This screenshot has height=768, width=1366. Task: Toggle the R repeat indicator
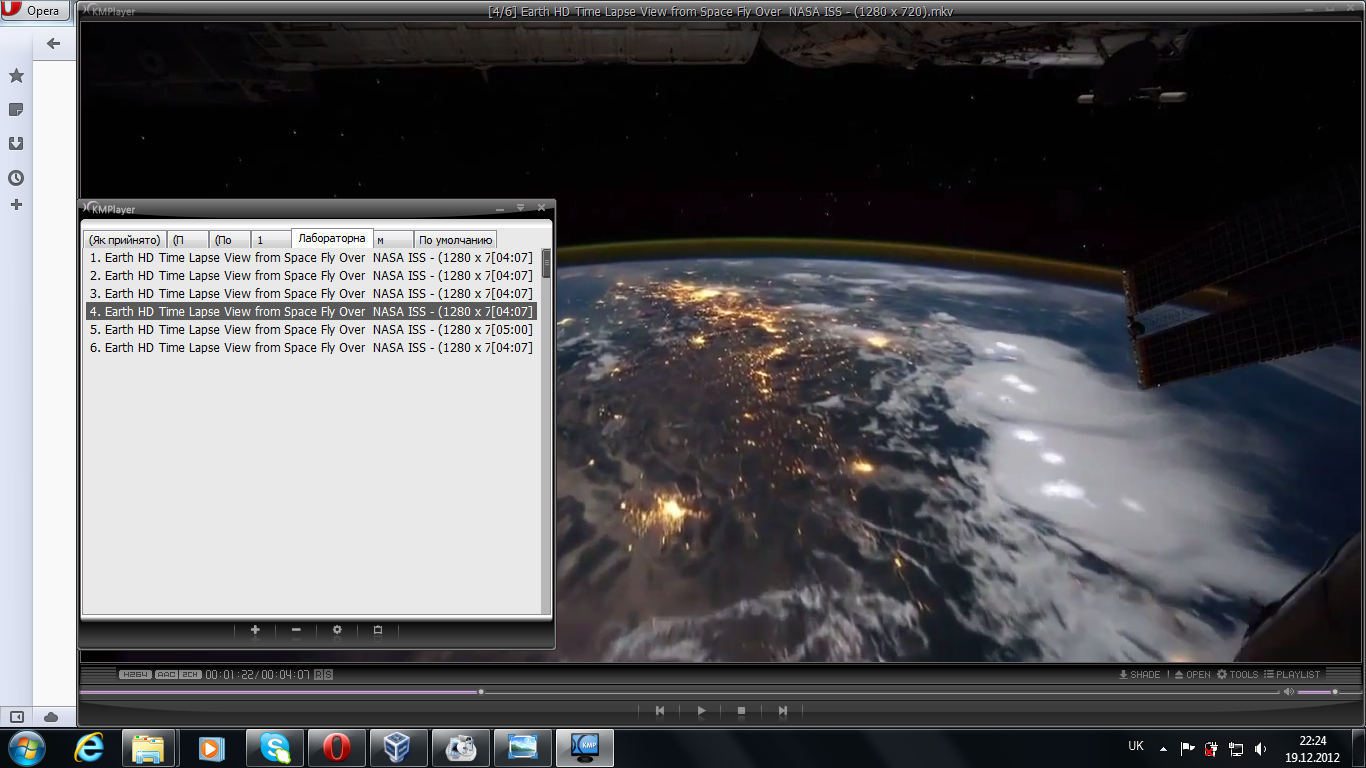click(318, 675)
